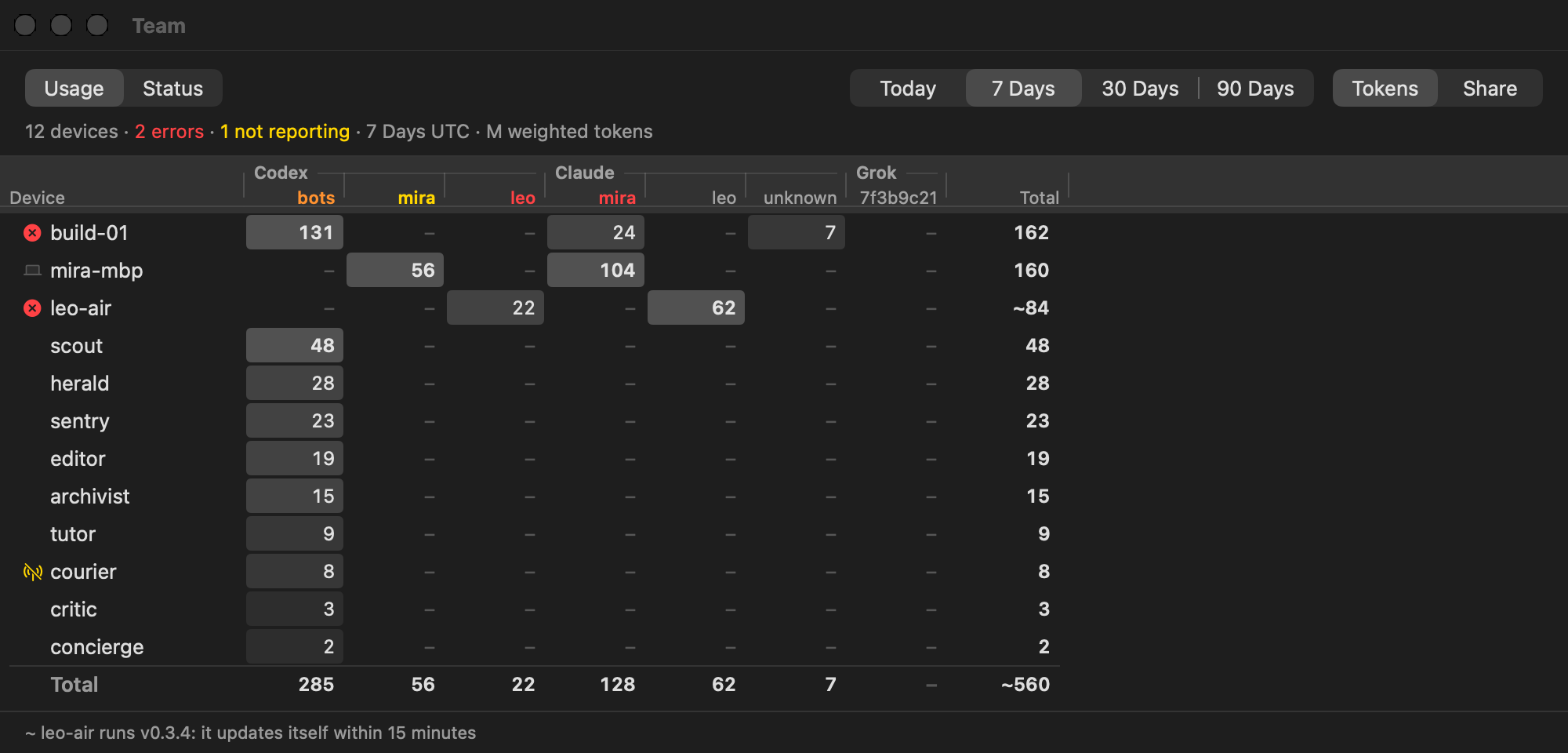Click the 'M weighted tokens' summary text
1568x753 pixels.
tap(569, 131)
